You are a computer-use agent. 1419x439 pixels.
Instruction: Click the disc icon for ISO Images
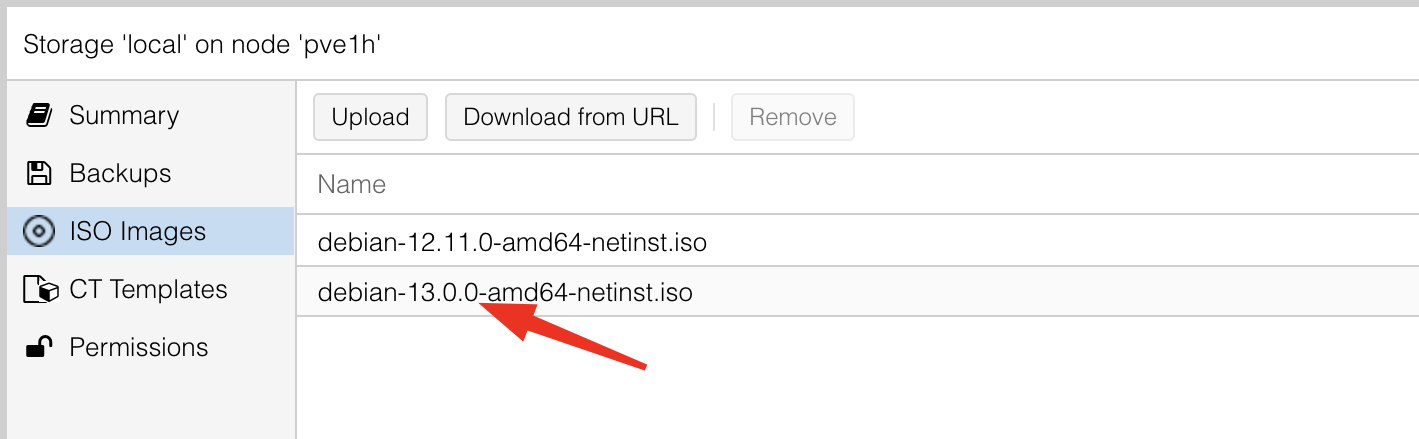pyautogui.click(x=39, y=231)
